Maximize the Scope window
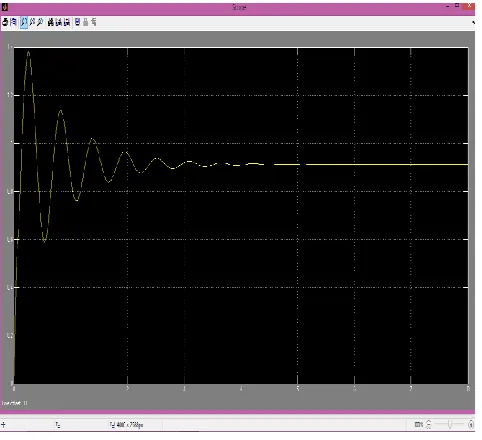 tap(457, 6)
